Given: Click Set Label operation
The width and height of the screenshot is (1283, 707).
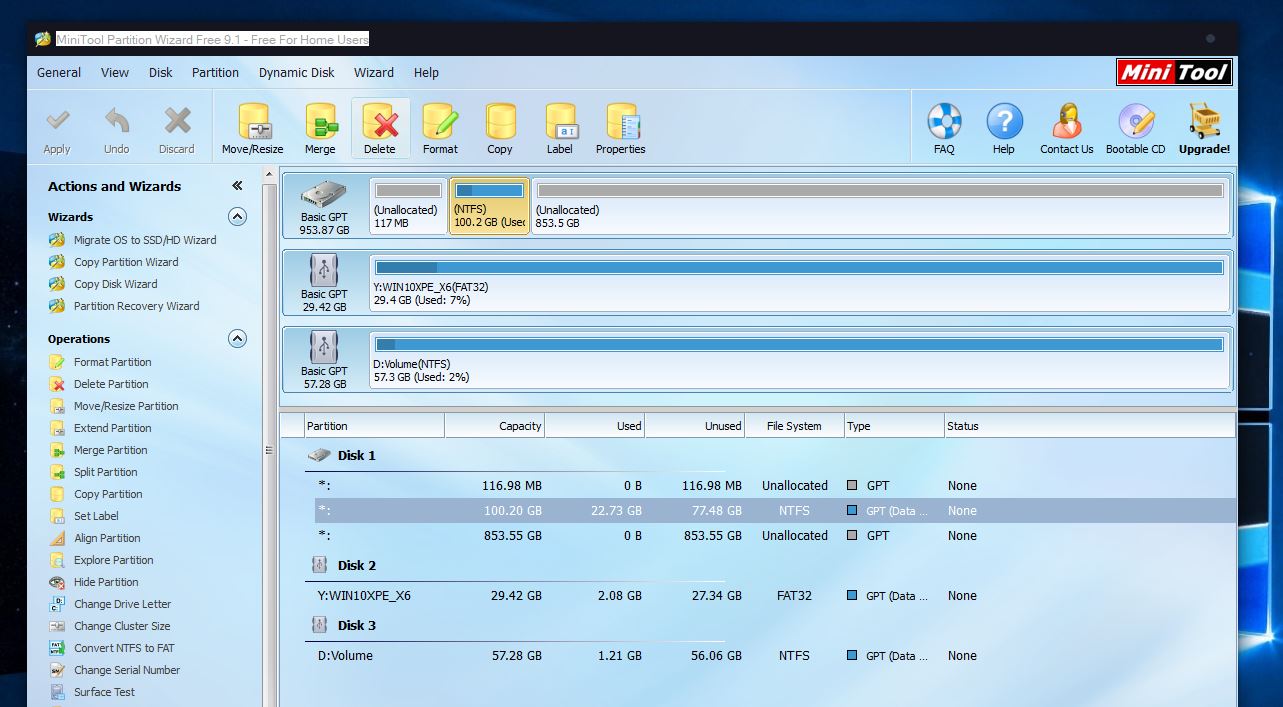Looking at the screenshot, I should (x=96, y=516).
